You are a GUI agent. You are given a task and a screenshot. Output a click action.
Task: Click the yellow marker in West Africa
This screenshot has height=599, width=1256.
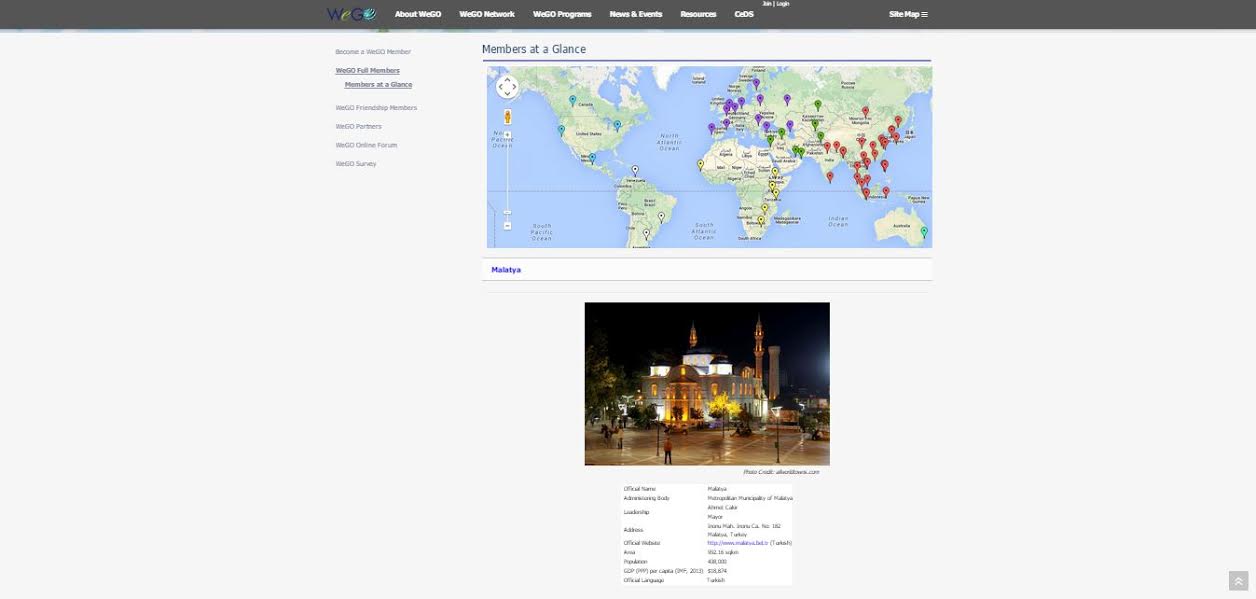700,164
